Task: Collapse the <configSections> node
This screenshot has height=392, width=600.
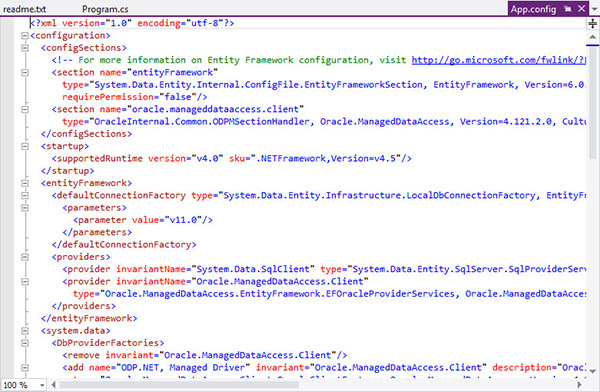Action: coord(25,48)
